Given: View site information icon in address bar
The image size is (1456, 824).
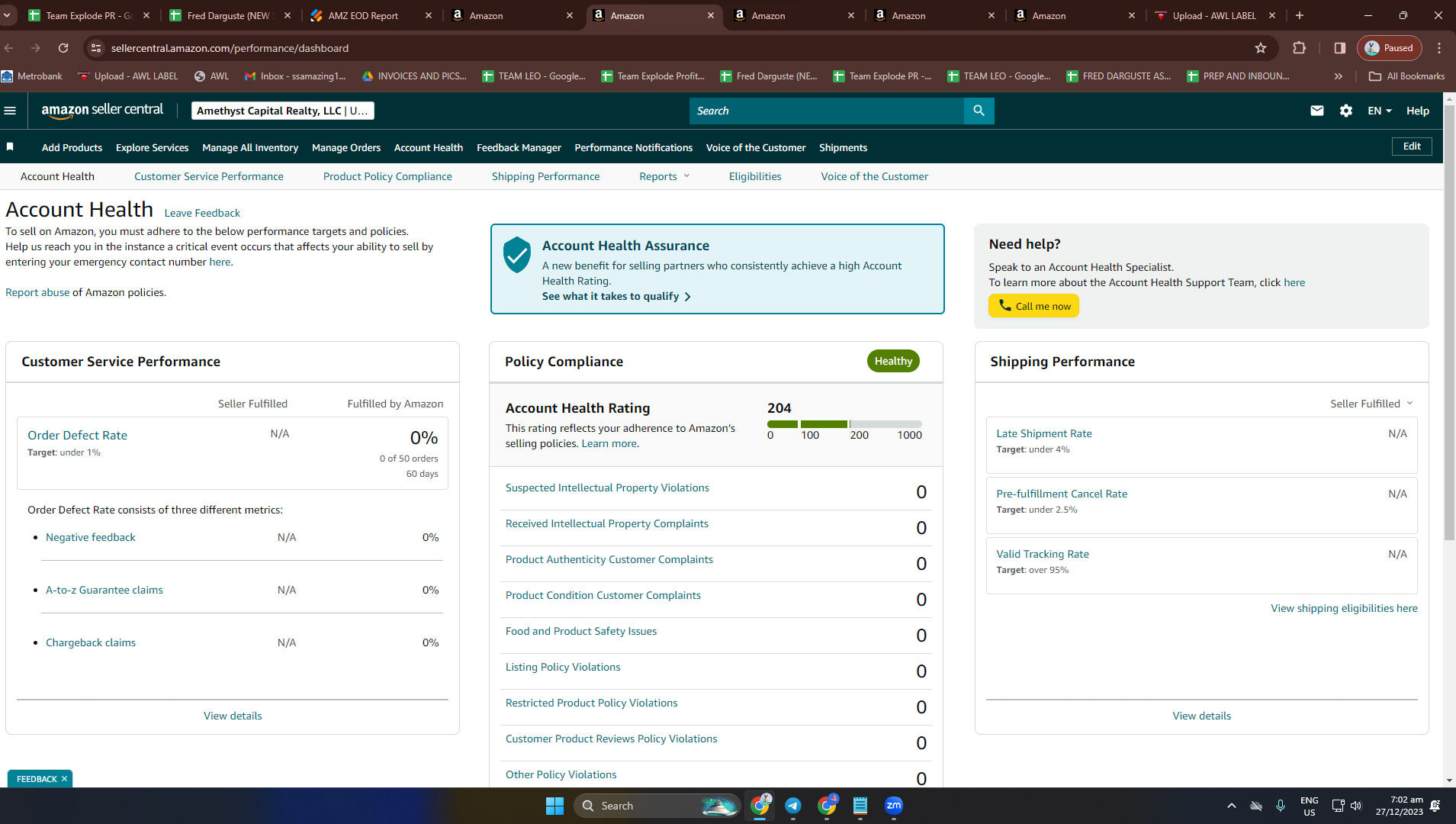Looking at the screenshot, I should [x=95, y=48].
